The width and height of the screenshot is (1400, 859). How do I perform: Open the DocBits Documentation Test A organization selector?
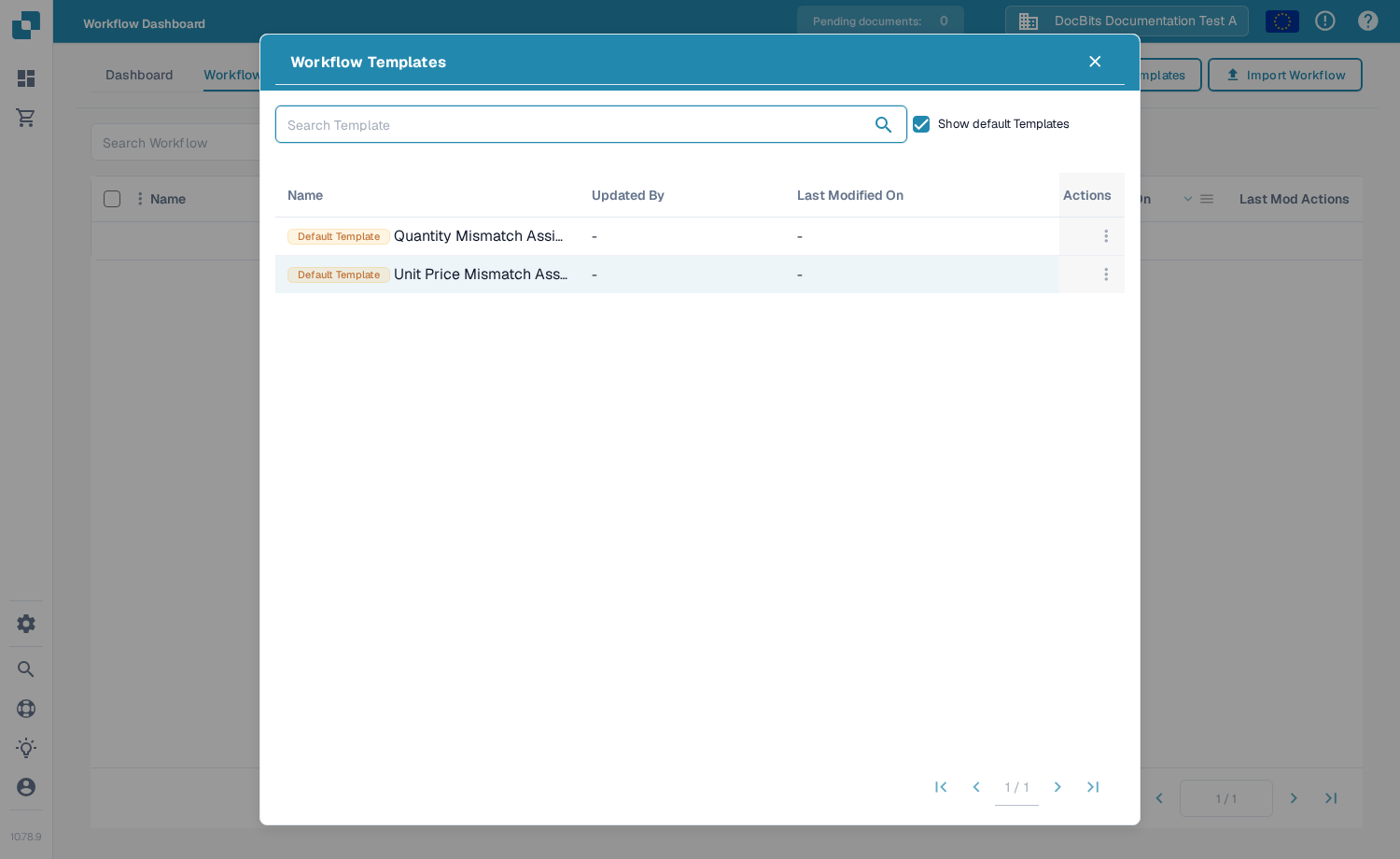coord(1127,21)
